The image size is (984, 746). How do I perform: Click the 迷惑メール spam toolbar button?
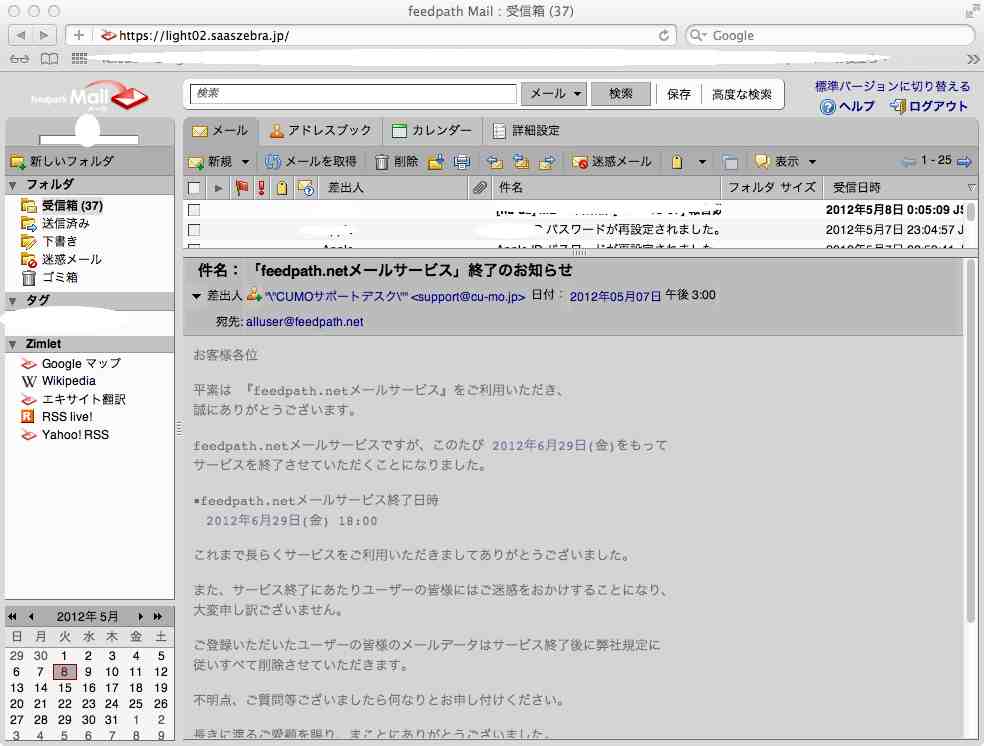[x=611, y=161]
